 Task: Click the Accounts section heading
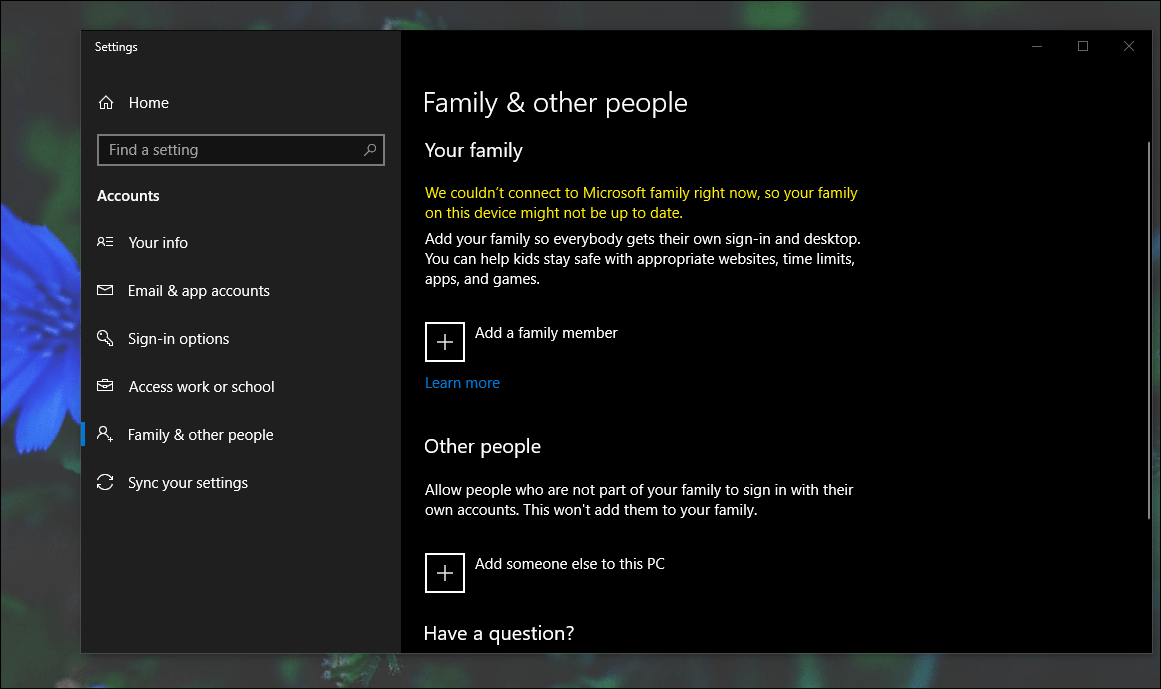tap(128, 196)
